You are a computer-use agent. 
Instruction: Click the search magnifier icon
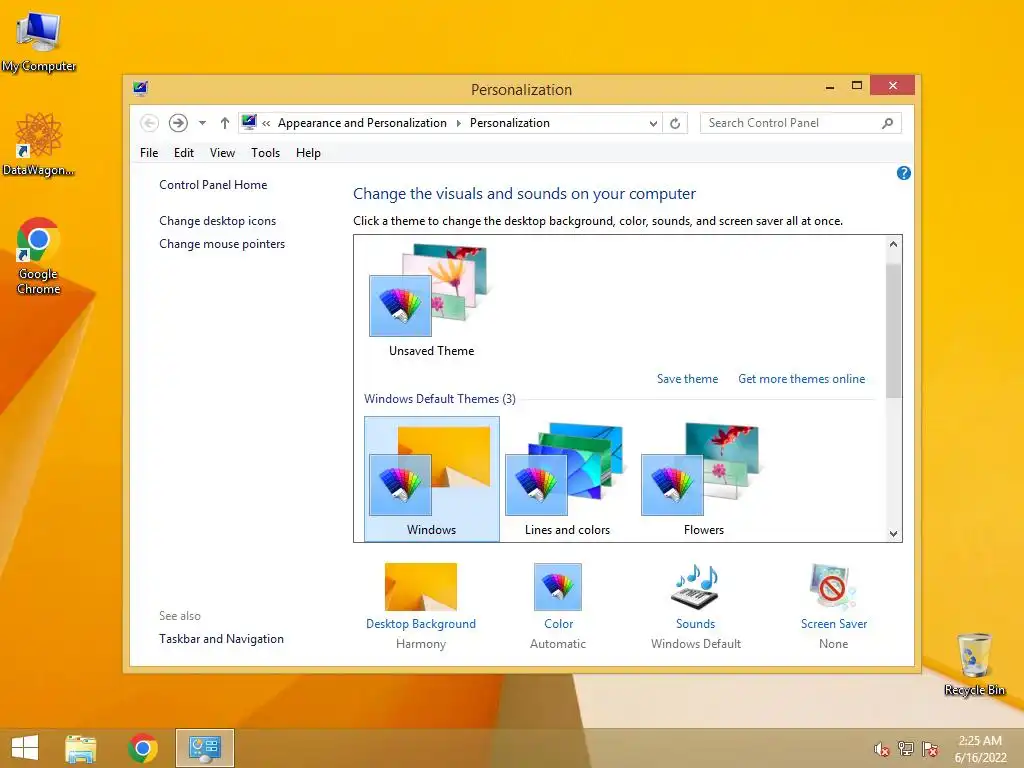888,123
